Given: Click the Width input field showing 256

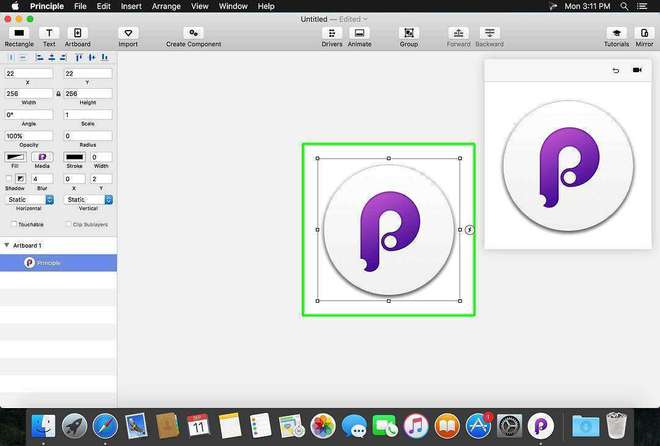Looking at the screenshot, I should (29, 93).
